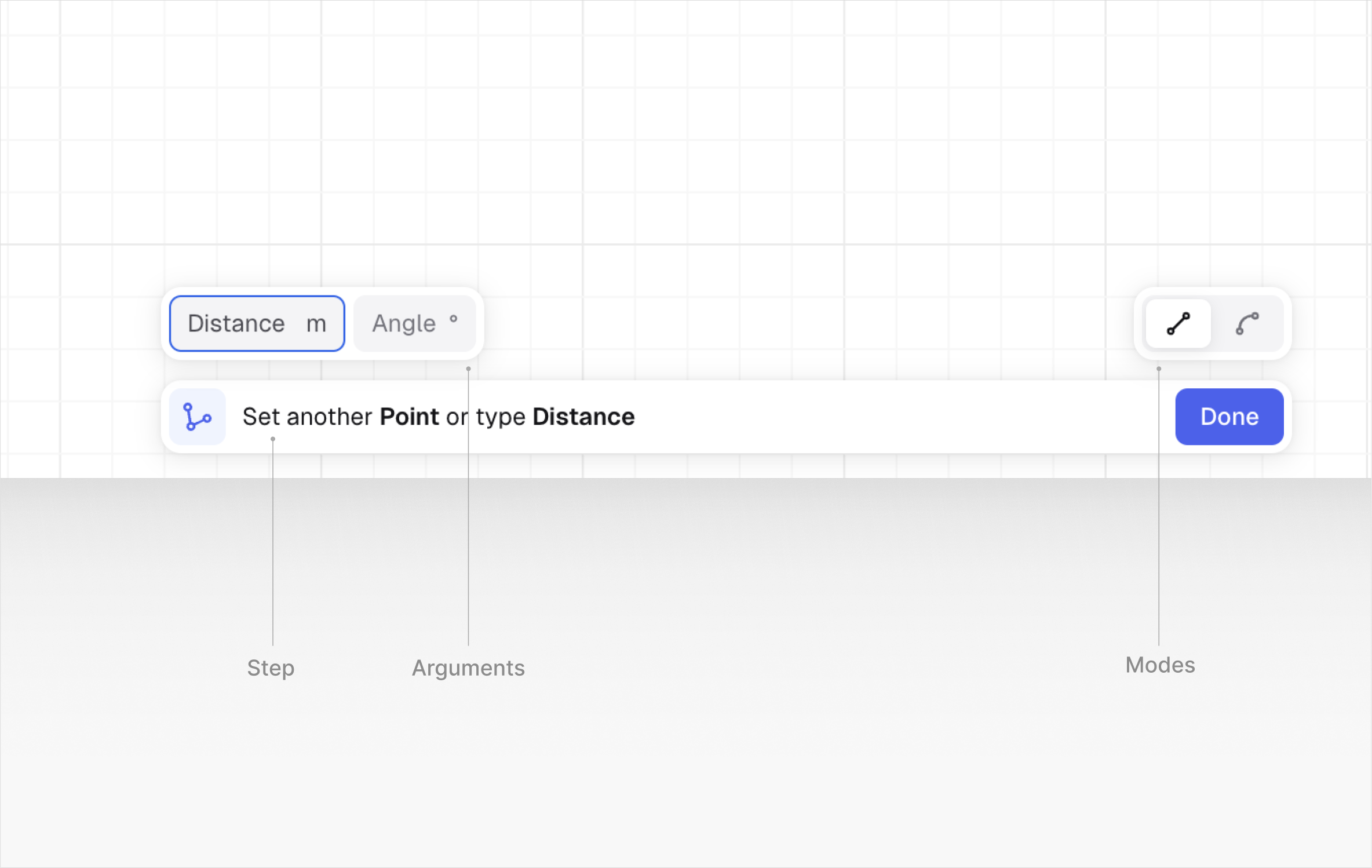Click 'Set another' text in the prompt
Viewport: 1372px width, 868px height.
coord(307,417)
